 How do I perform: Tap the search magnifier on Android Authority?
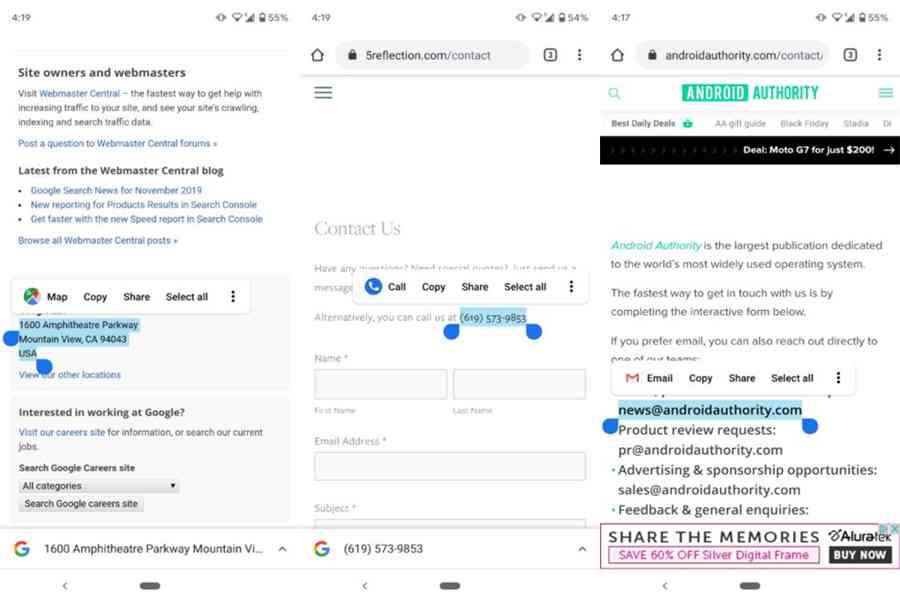click(x=614, y=93)
